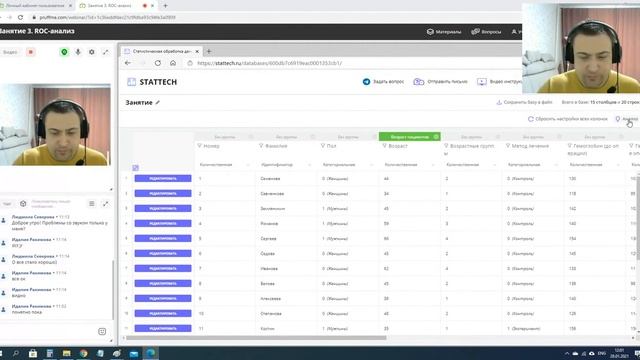Open Mail app from taskbar
The image size is (640, 360).
(x=134, y=353)
